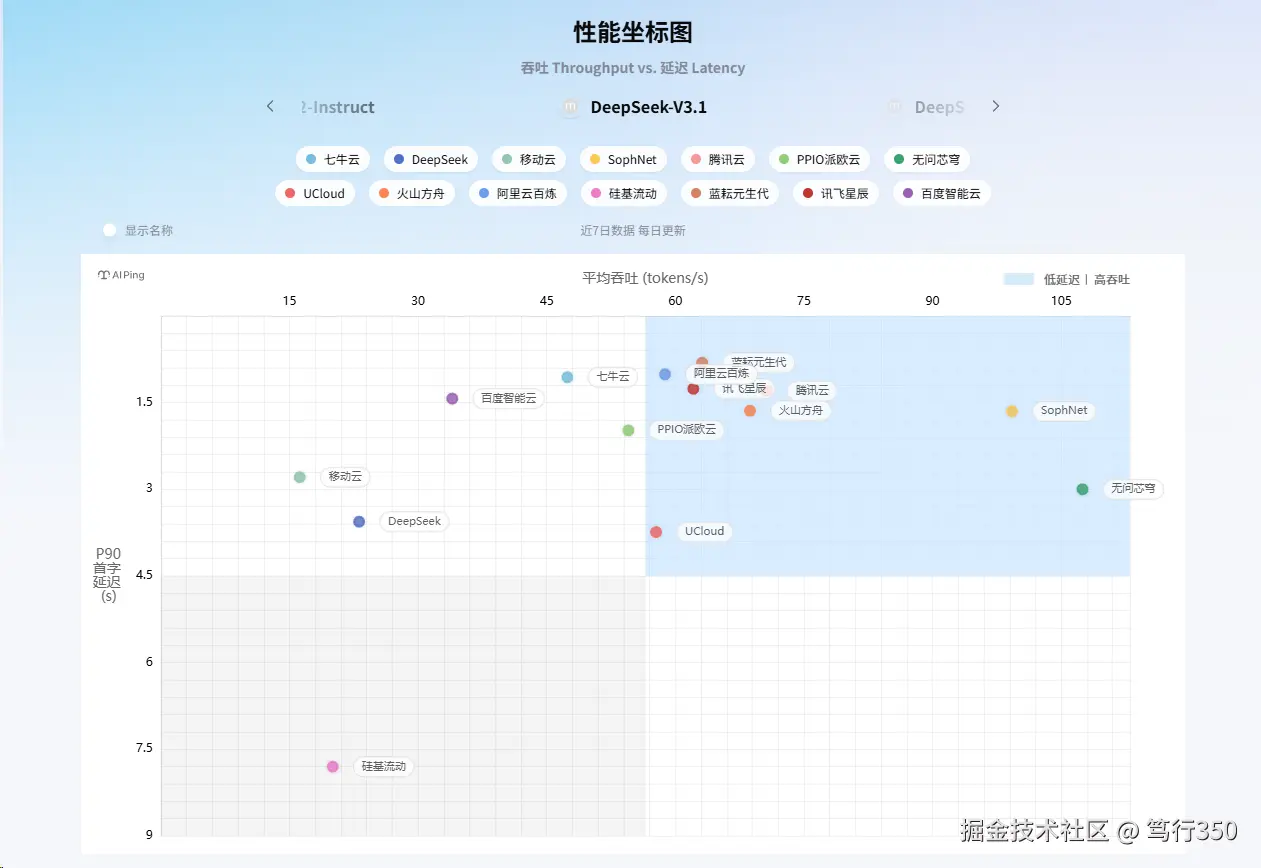
Task: Click the 无问芯穹 green data point
Action: point(1082,489)
